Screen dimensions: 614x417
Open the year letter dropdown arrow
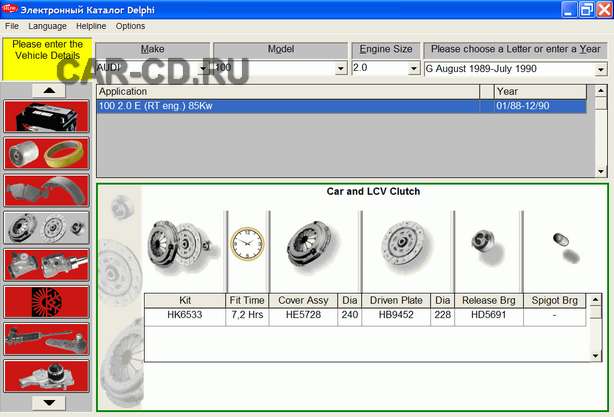(x=601, y=69)
